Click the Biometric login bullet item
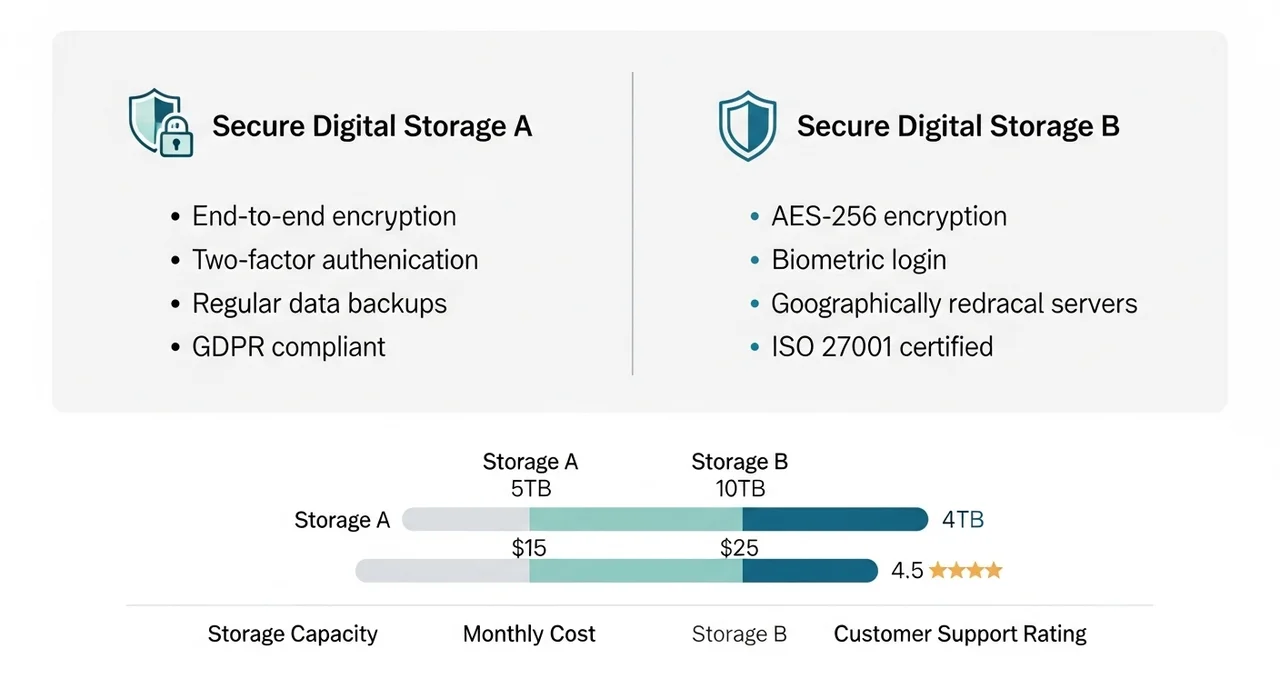The image size is (1280, 698). click(x=858, y=260)
